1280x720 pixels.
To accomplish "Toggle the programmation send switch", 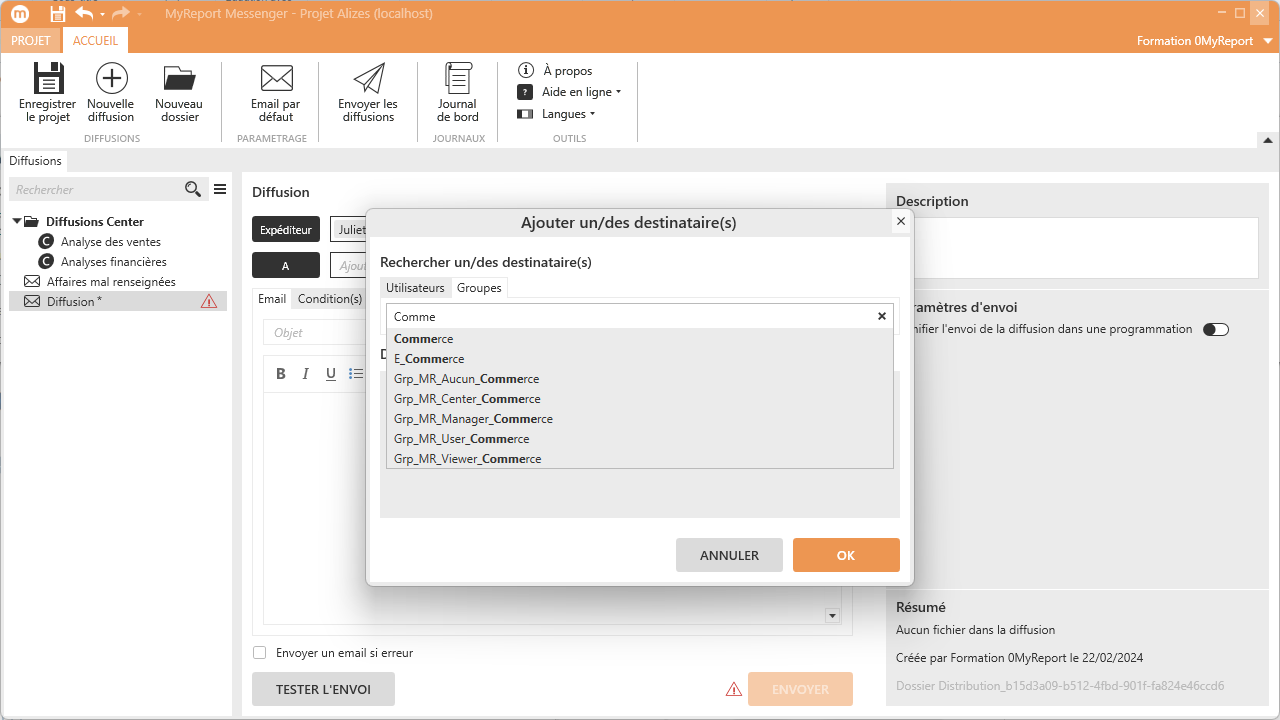I will pyautogui.click(x=1215, y=329).
